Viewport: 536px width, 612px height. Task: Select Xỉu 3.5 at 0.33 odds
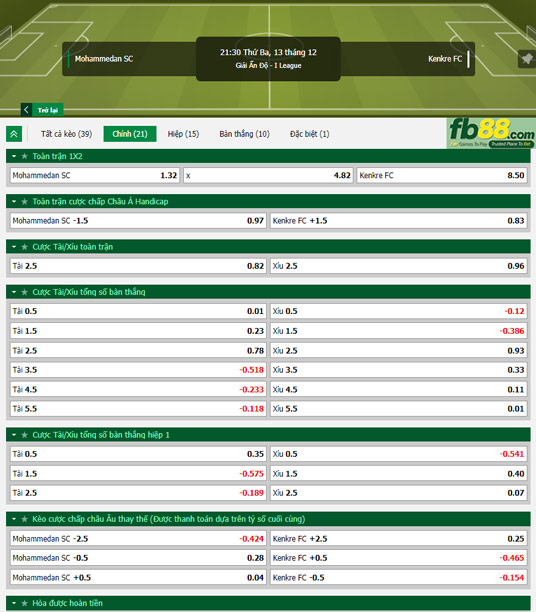point(399,370)
